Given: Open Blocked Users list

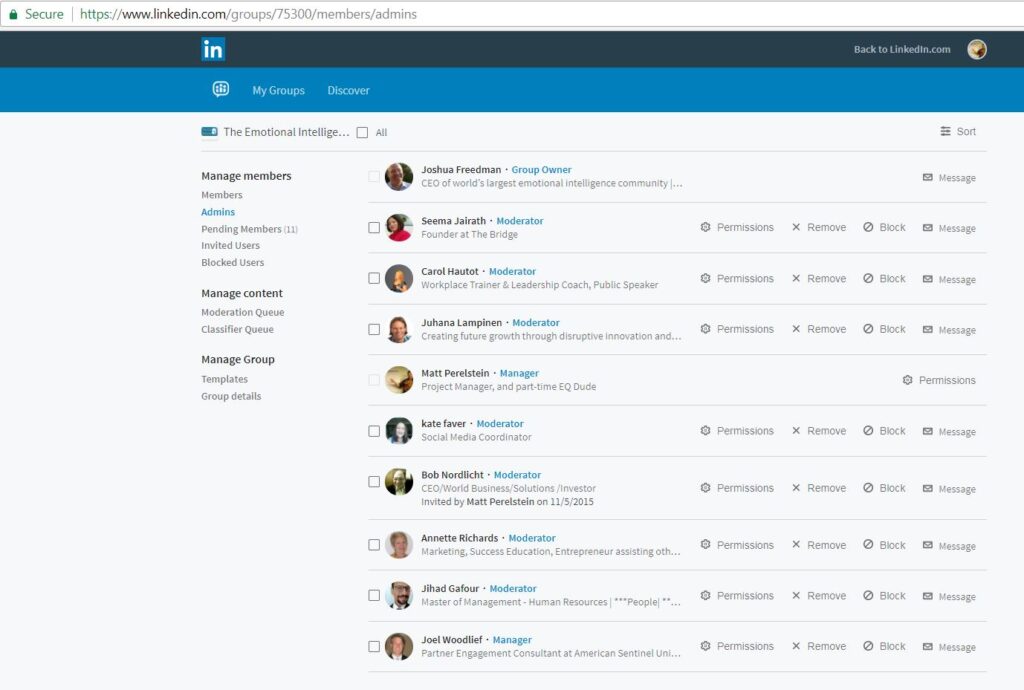Looking at the screenshot, I should [232, 263].
